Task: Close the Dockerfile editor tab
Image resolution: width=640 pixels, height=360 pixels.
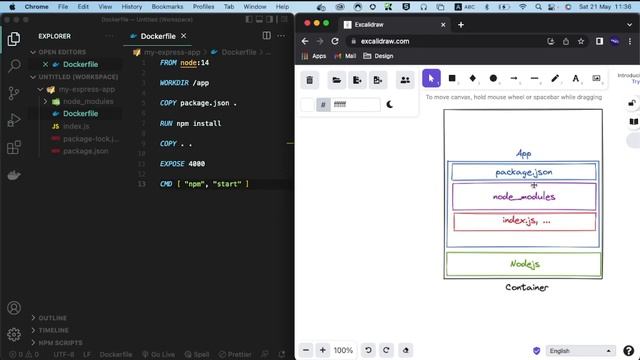Action: point(184,36)
